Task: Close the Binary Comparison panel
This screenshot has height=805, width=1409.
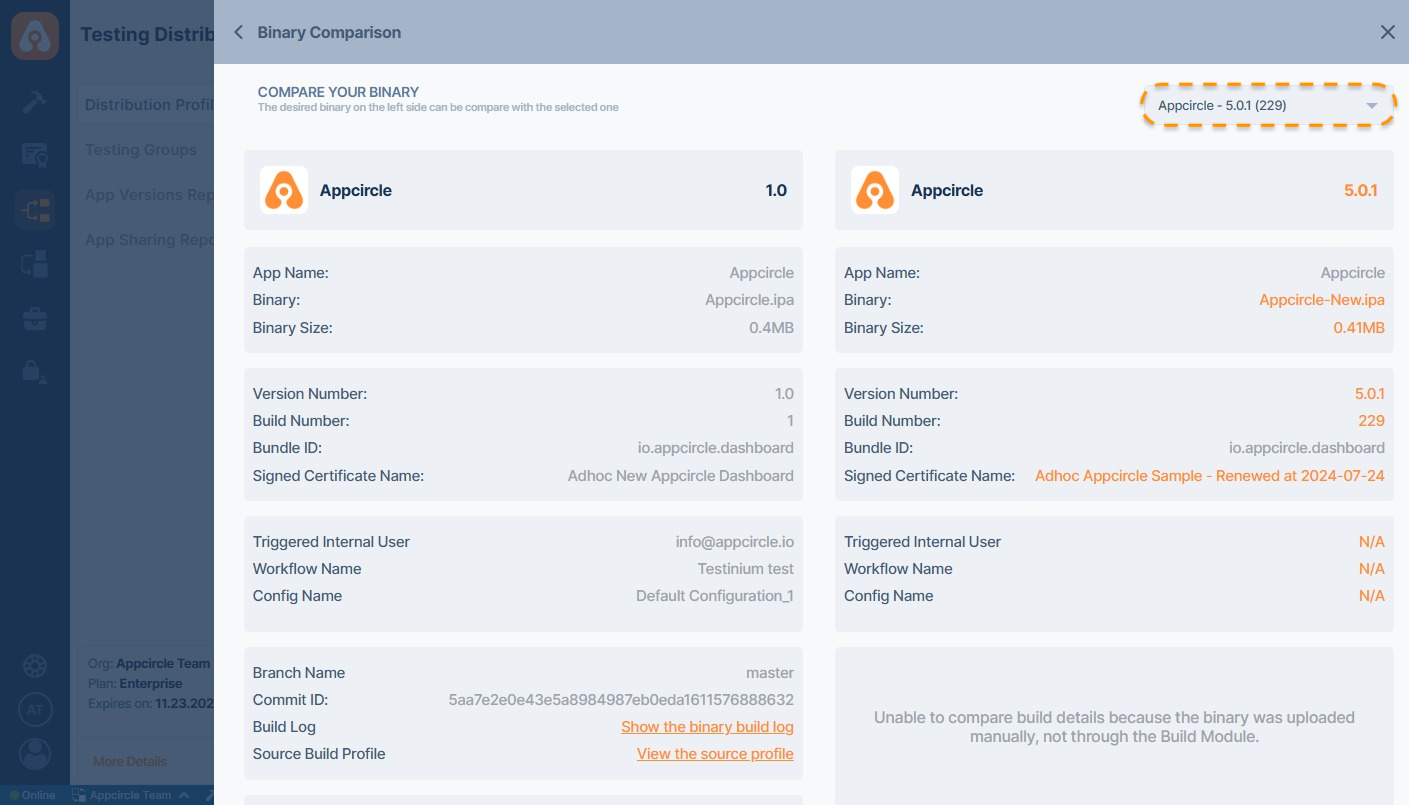Action: 1387,32
